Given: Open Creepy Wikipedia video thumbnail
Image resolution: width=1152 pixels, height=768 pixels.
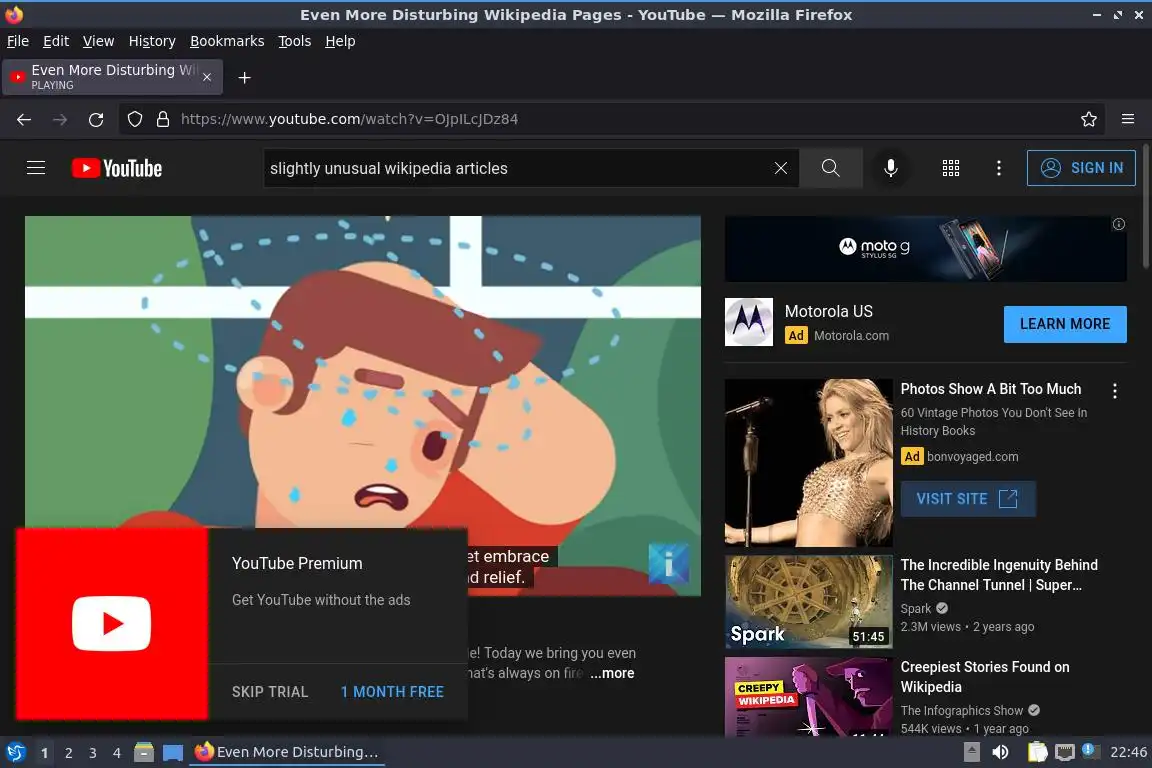Looking at the screenshot, I should click(808, 697).
